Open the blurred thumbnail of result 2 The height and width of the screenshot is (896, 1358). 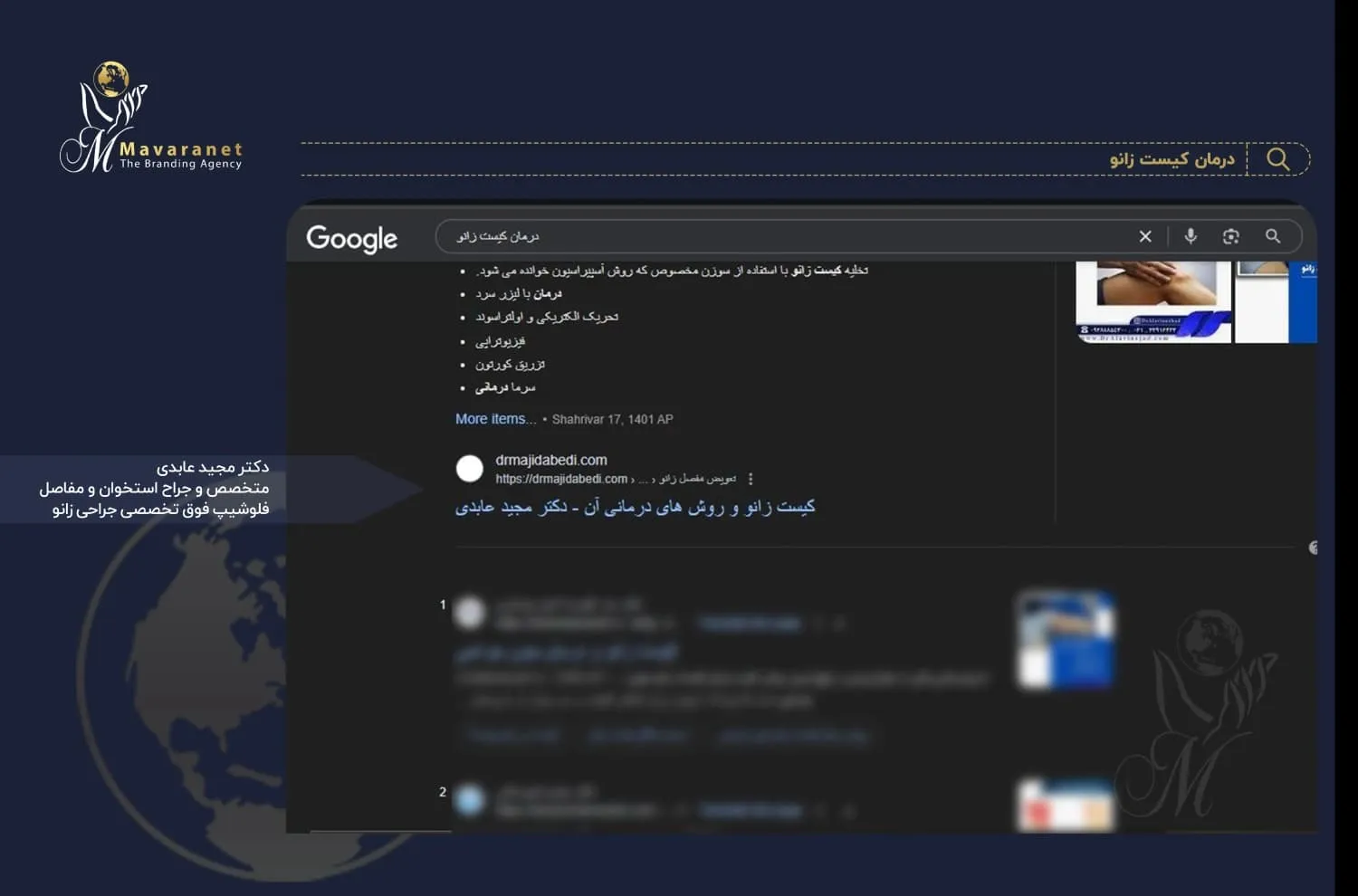1066,805
